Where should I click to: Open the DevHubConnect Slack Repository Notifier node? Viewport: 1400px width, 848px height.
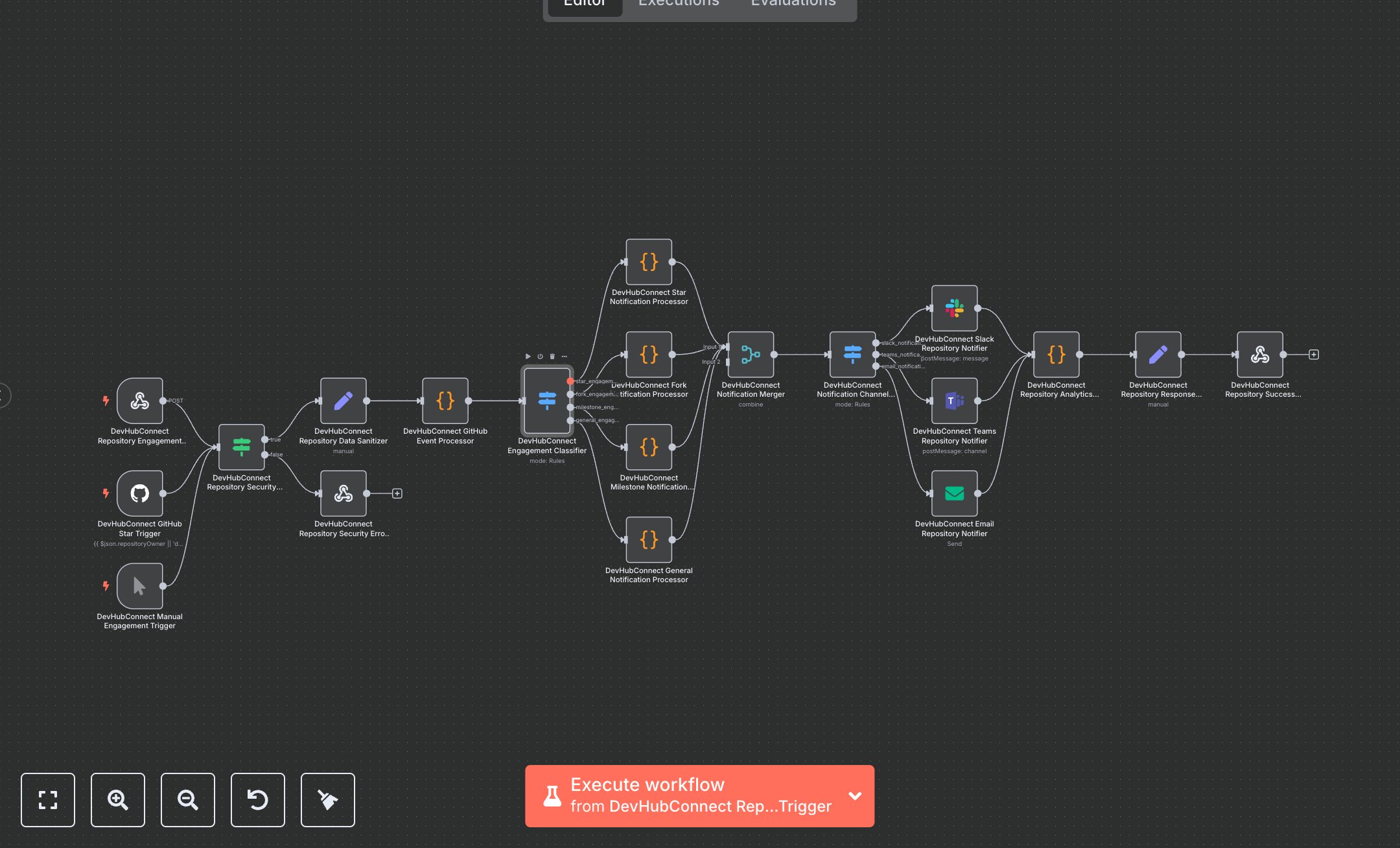955,308
